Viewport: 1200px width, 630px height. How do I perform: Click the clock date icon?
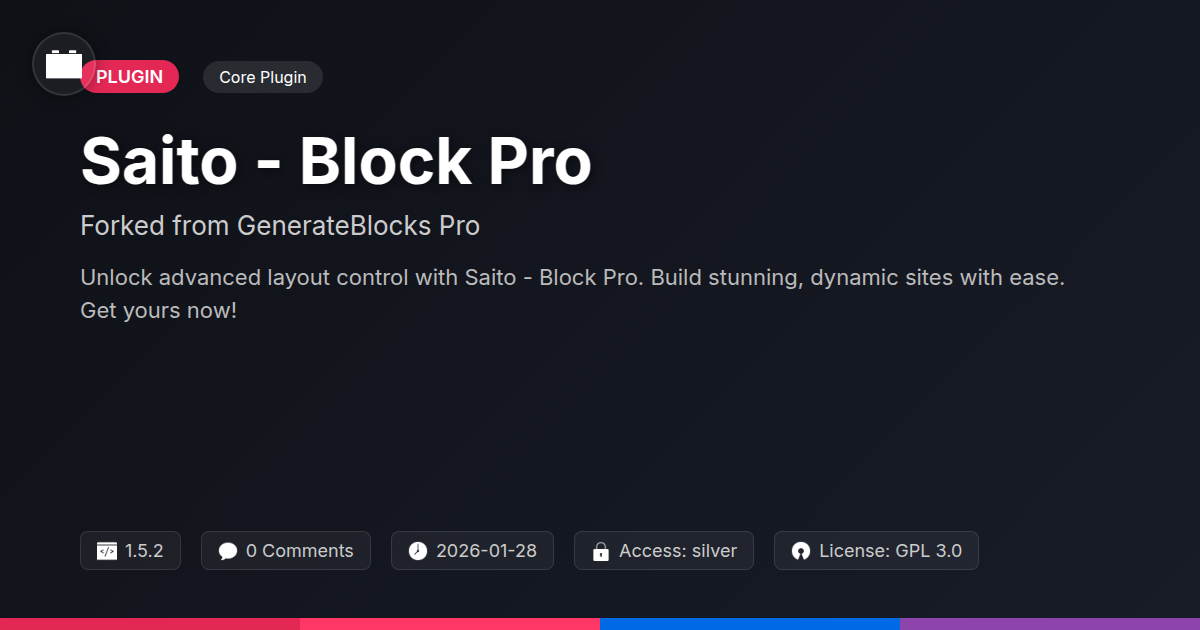(418, 551)
